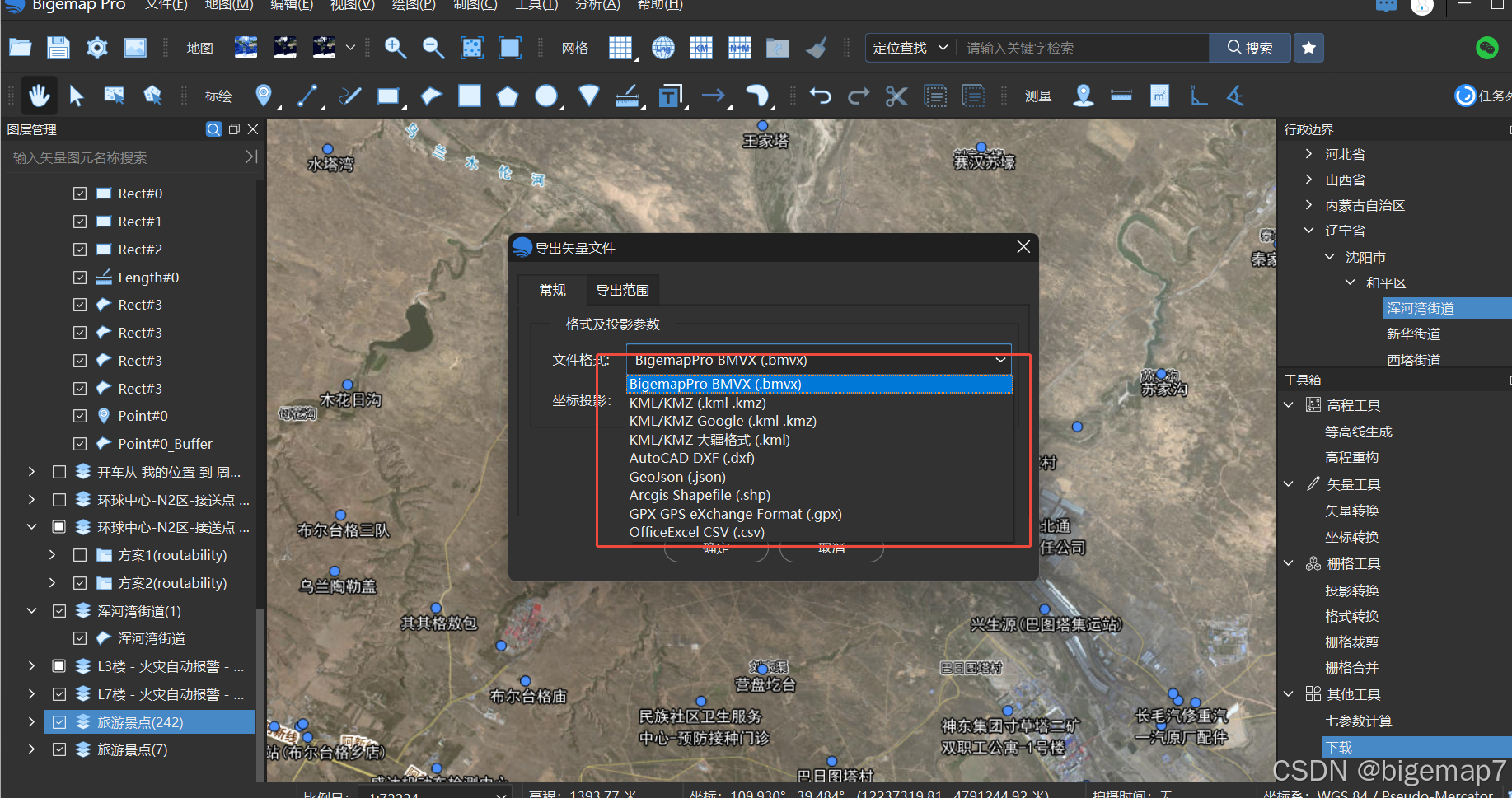Cut with the scissors tool
This screenshot has width=1512, height=798.
[x=896, y=96]
